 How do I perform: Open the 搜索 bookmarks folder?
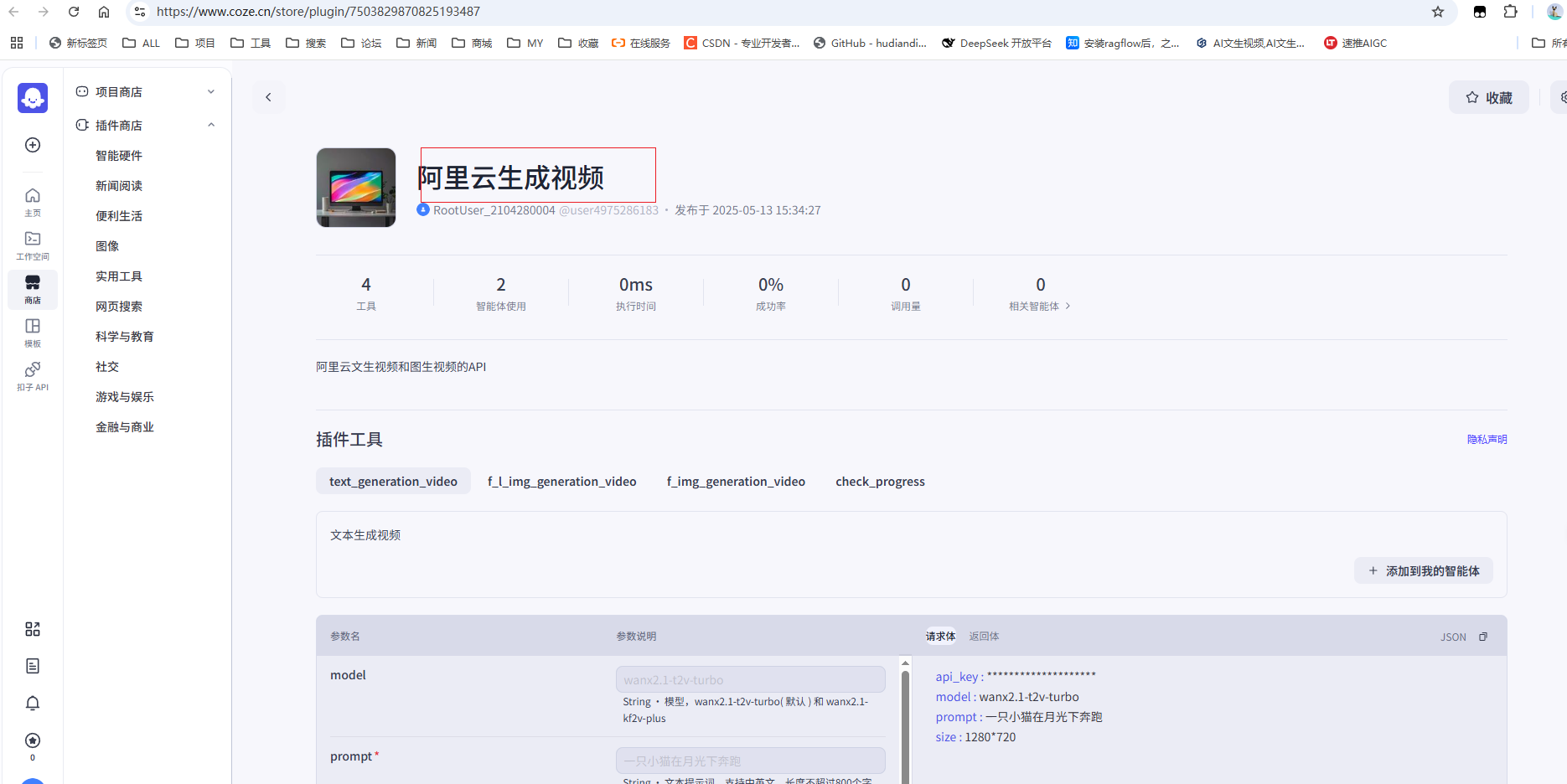pos(305,43)
